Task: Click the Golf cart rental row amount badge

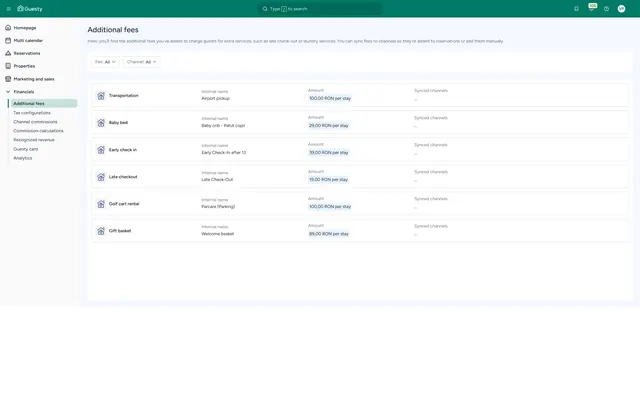Action: (x=330, y=207)
